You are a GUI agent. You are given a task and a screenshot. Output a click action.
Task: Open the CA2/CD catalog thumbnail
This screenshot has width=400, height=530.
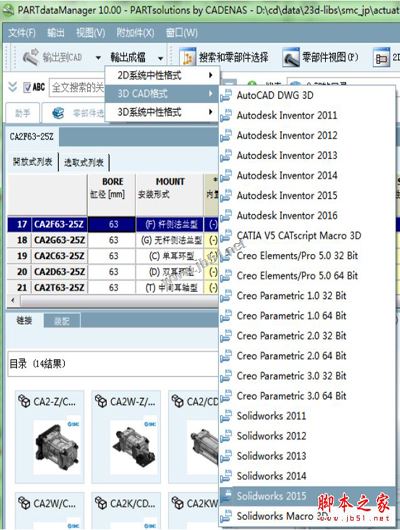tap(194, 437)
